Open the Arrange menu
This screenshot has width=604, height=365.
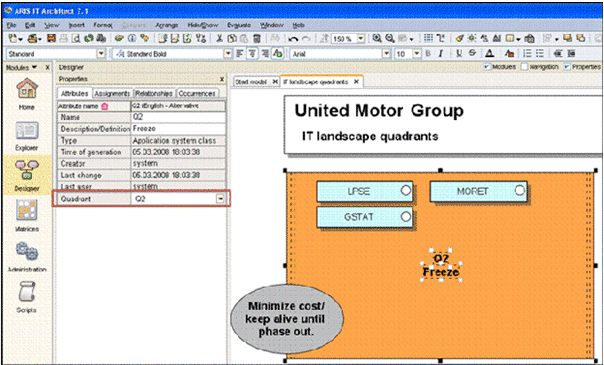click(x=166, y=25)
